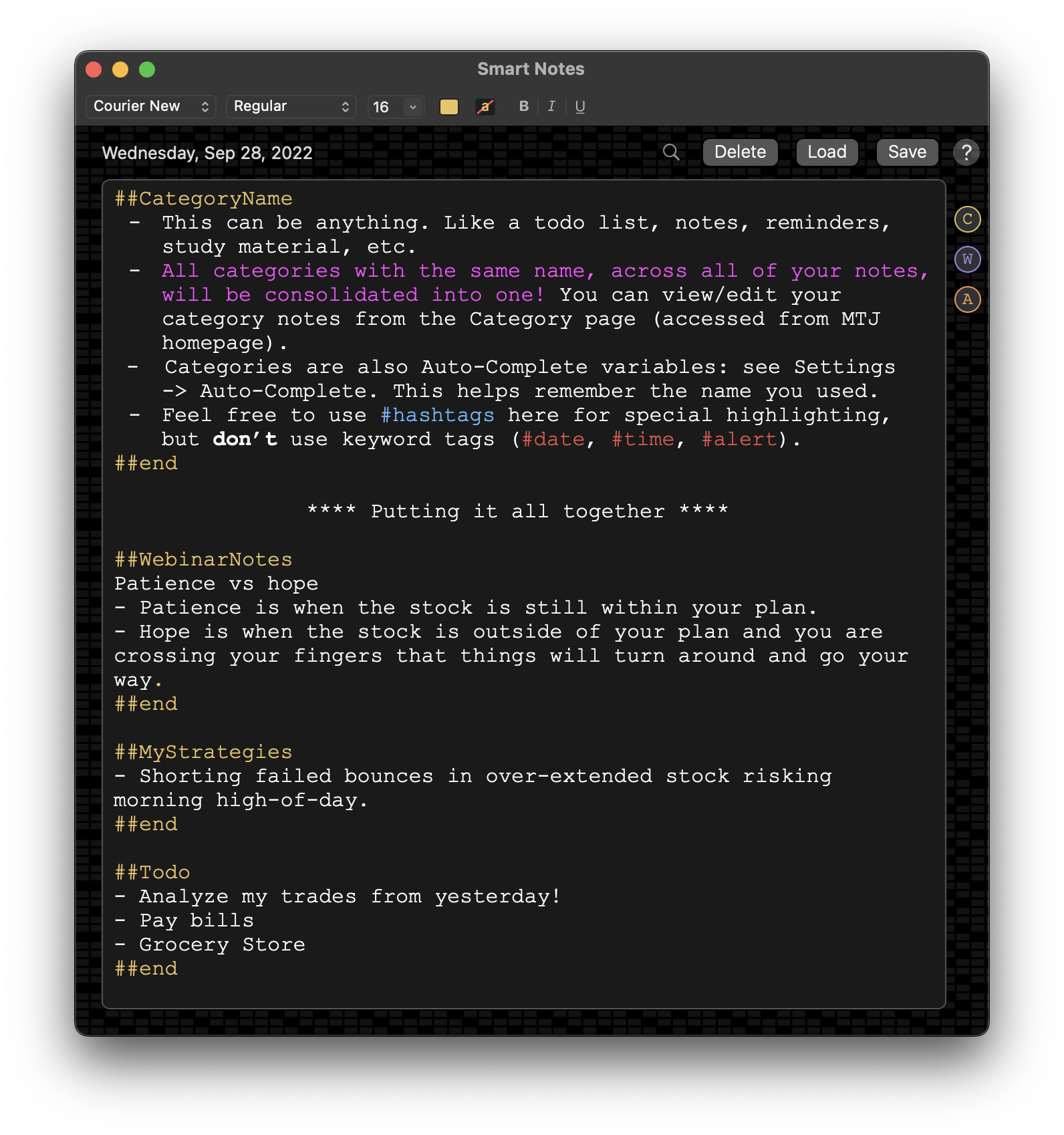
Task: Toggle italic formatting with the I button
Action: click(x=551, y=107)
